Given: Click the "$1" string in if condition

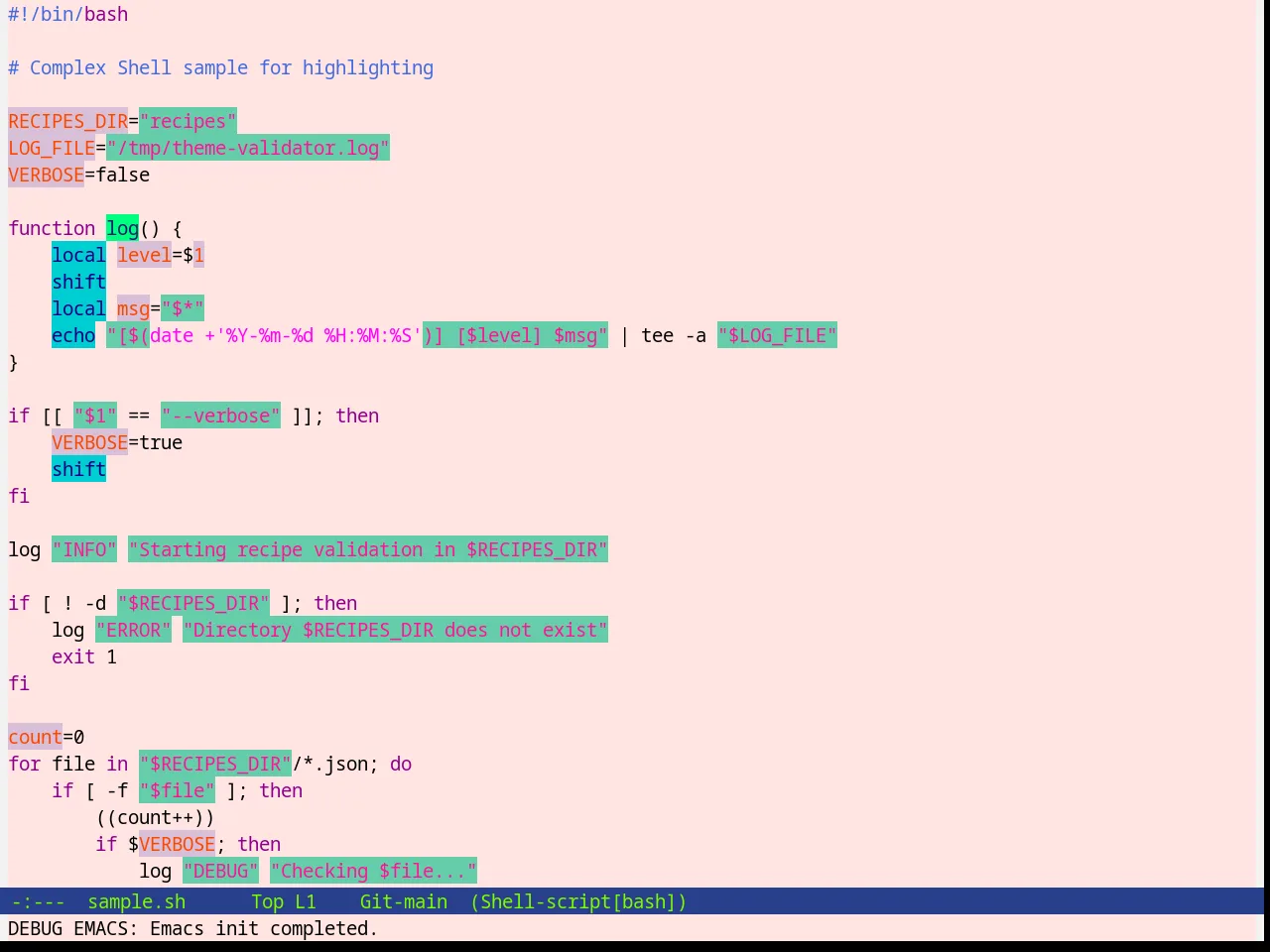Looking at the screenshot, I should point(95,416).
